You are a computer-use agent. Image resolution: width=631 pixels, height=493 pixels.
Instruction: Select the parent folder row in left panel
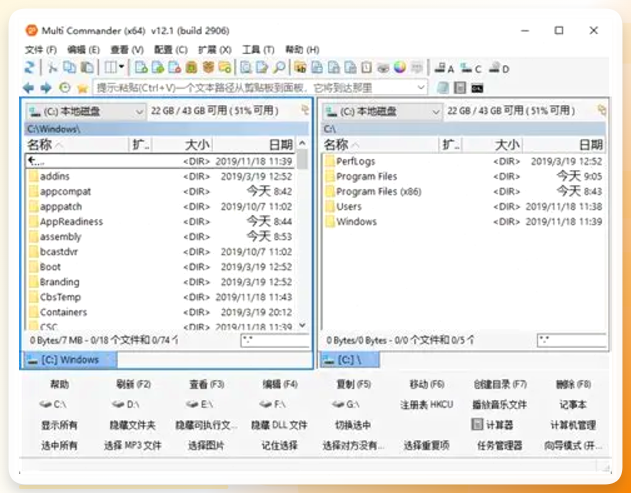click(x=161, y=161)
